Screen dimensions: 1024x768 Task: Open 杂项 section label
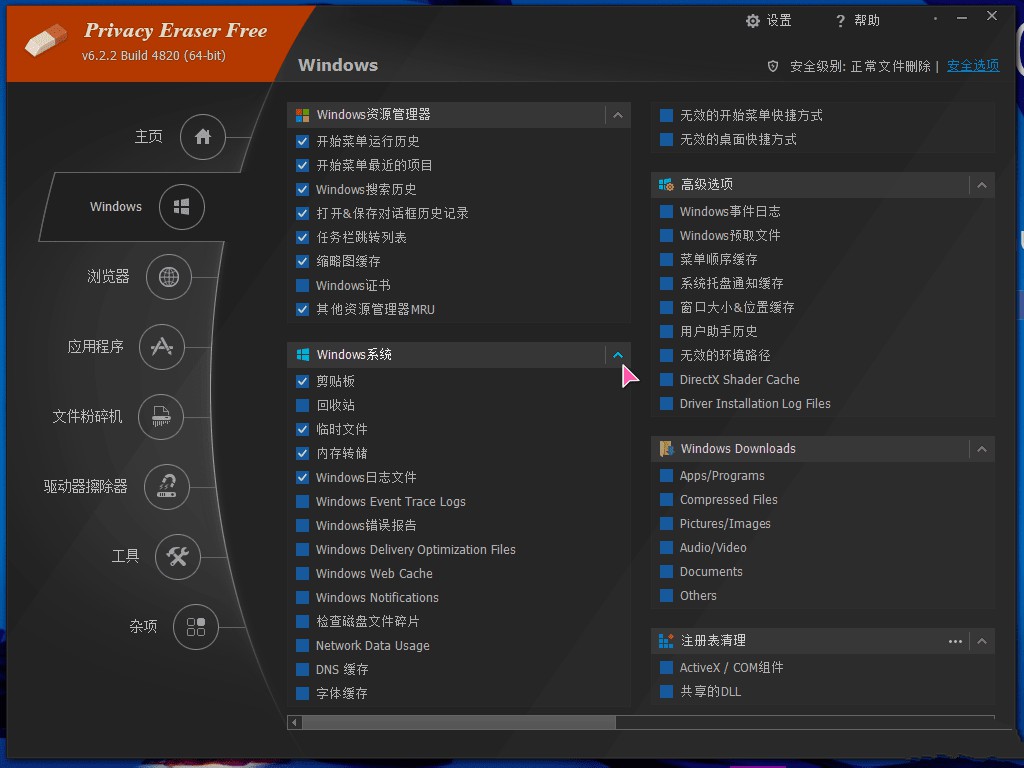[143, 627]
